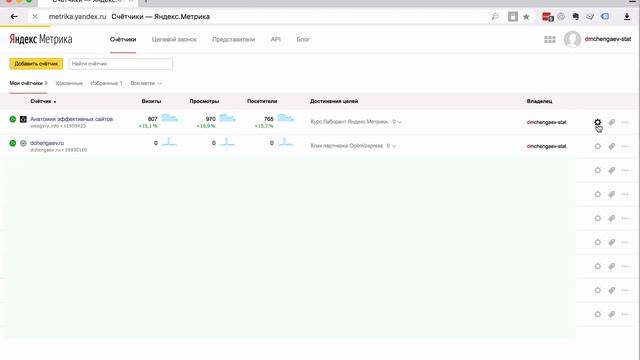The height and width of the screenshot is (360, 640).
Task: Focus Найти счётчик search field
Action: (x=121, y=64)
